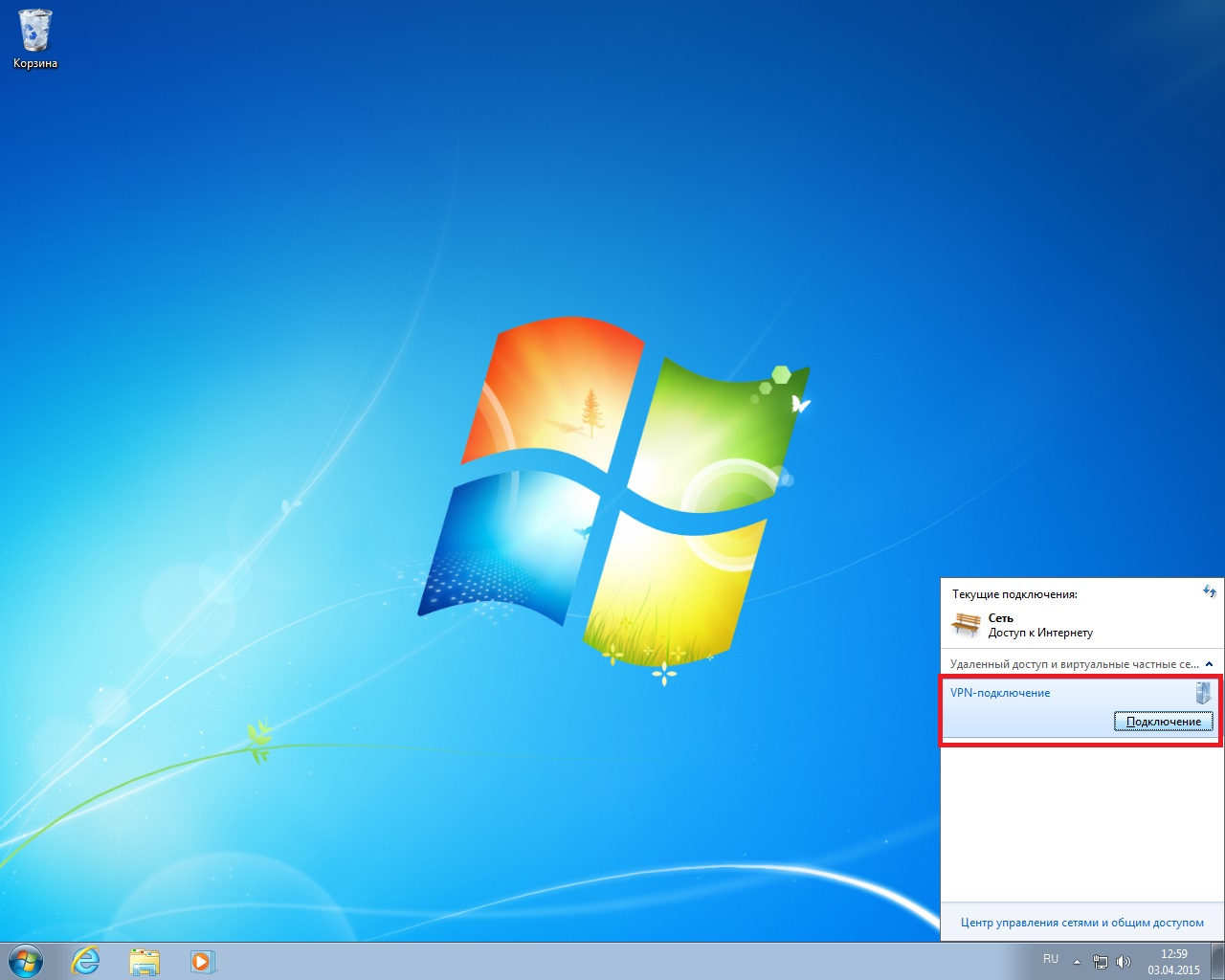Launch Internet Explorer from the taskbar

click(x=86, y=961)
